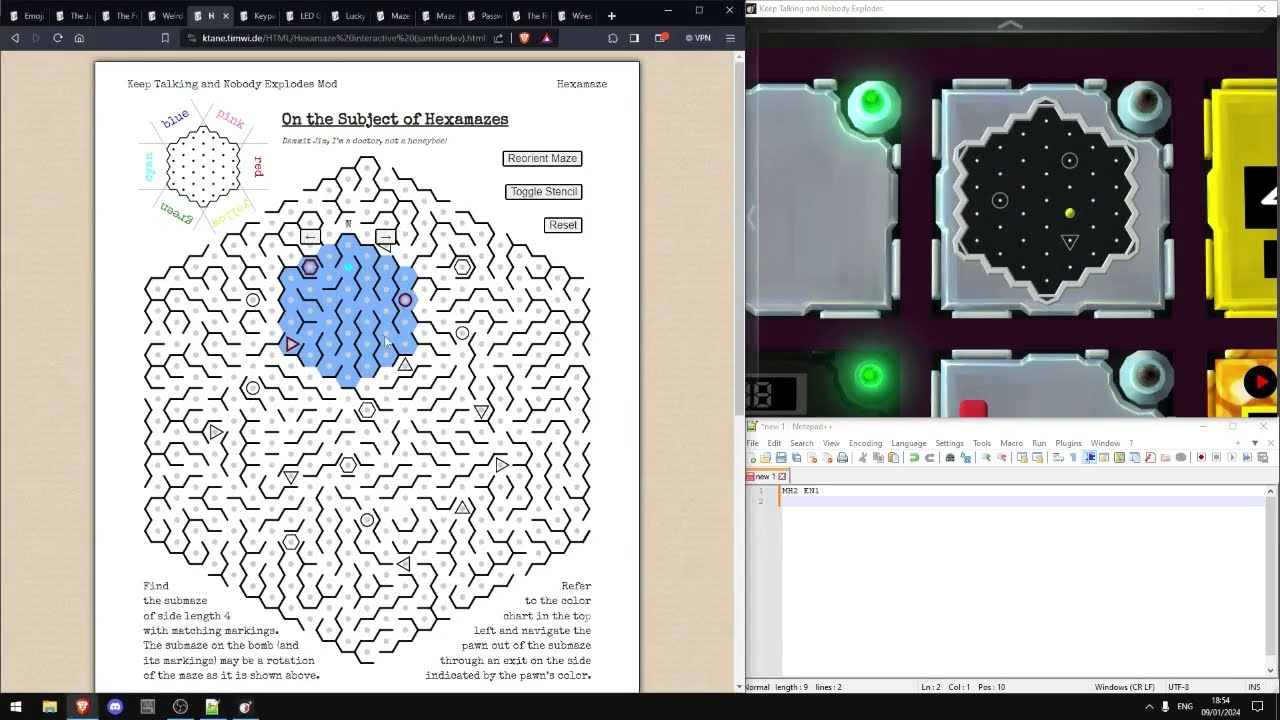This screenshot has height=720, width=1280.
Task: Click the Copy icon in Notepad++ toolbar
Action: point(878,458)
